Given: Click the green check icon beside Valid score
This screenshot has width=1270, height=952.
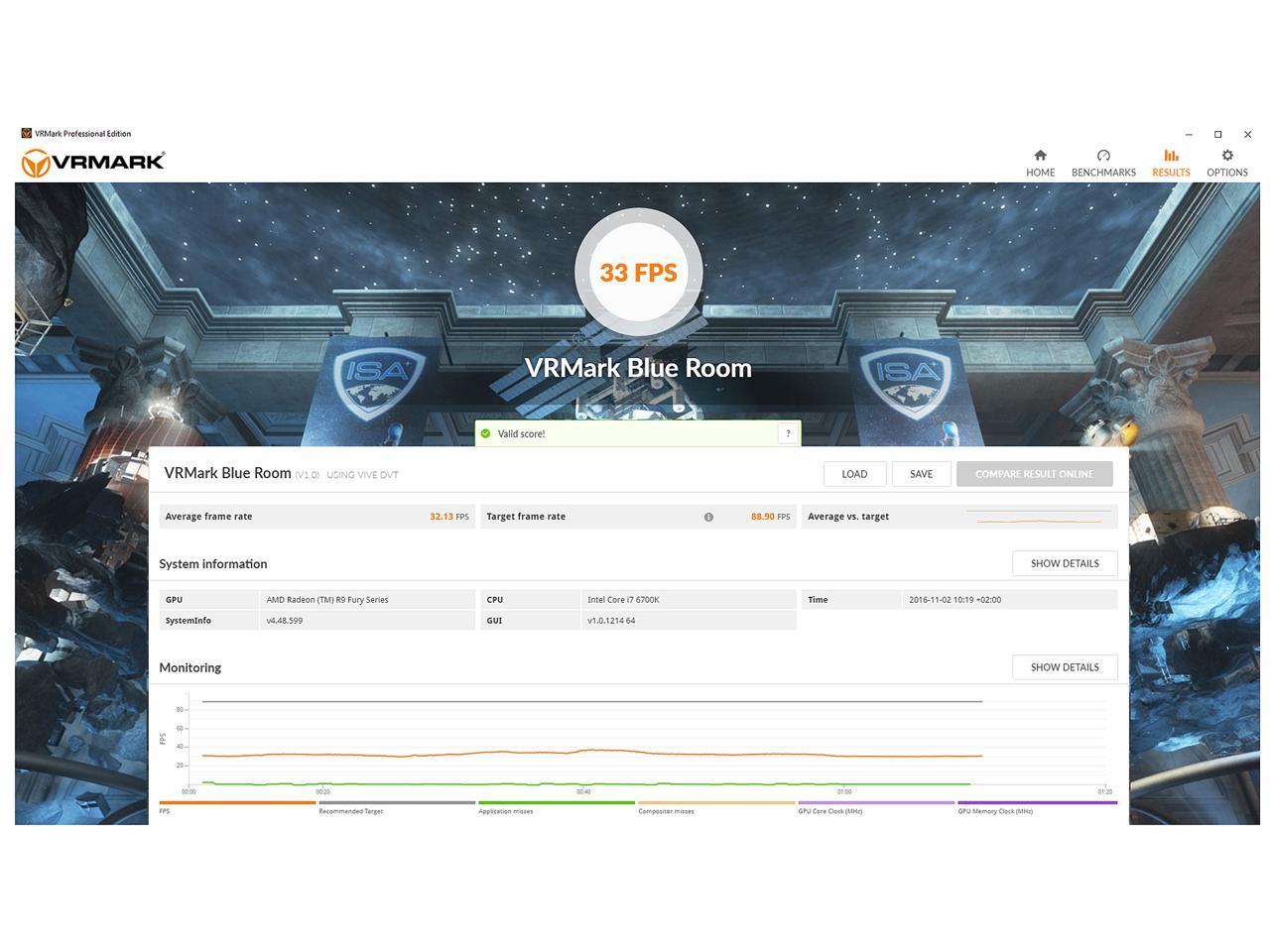Looking at the screenshot, I should pyautogui.click(x=485, y=433).
